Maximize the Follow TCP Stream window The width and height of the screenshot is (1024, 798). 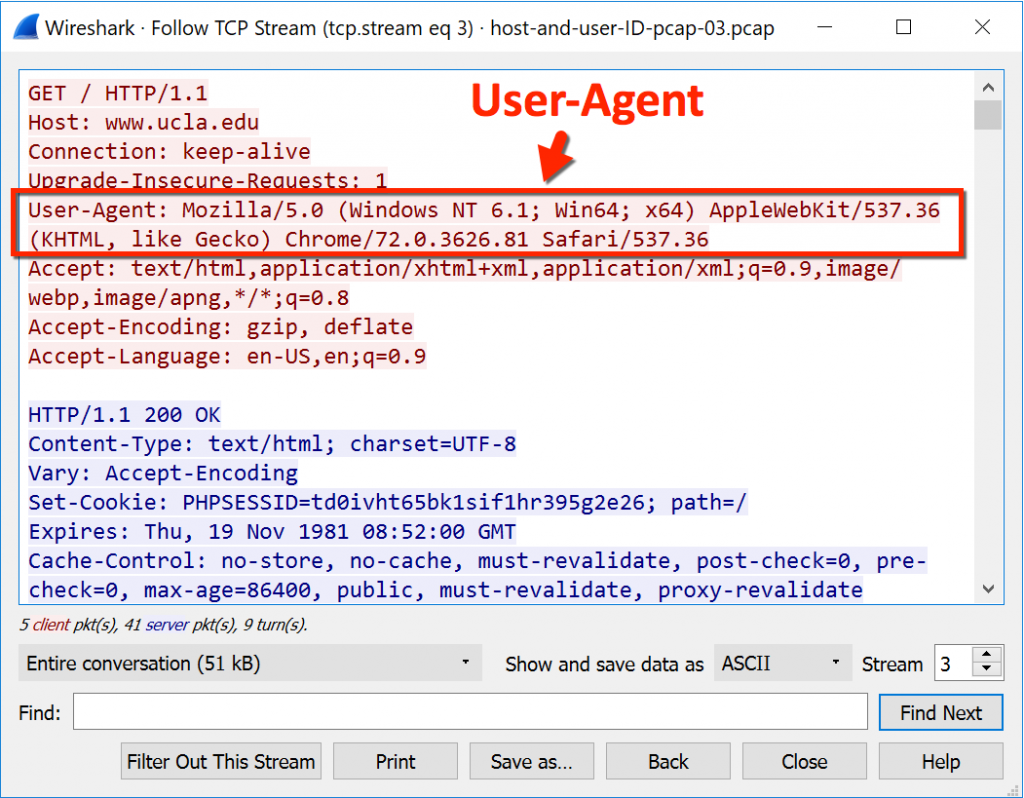tap(904, 28)
